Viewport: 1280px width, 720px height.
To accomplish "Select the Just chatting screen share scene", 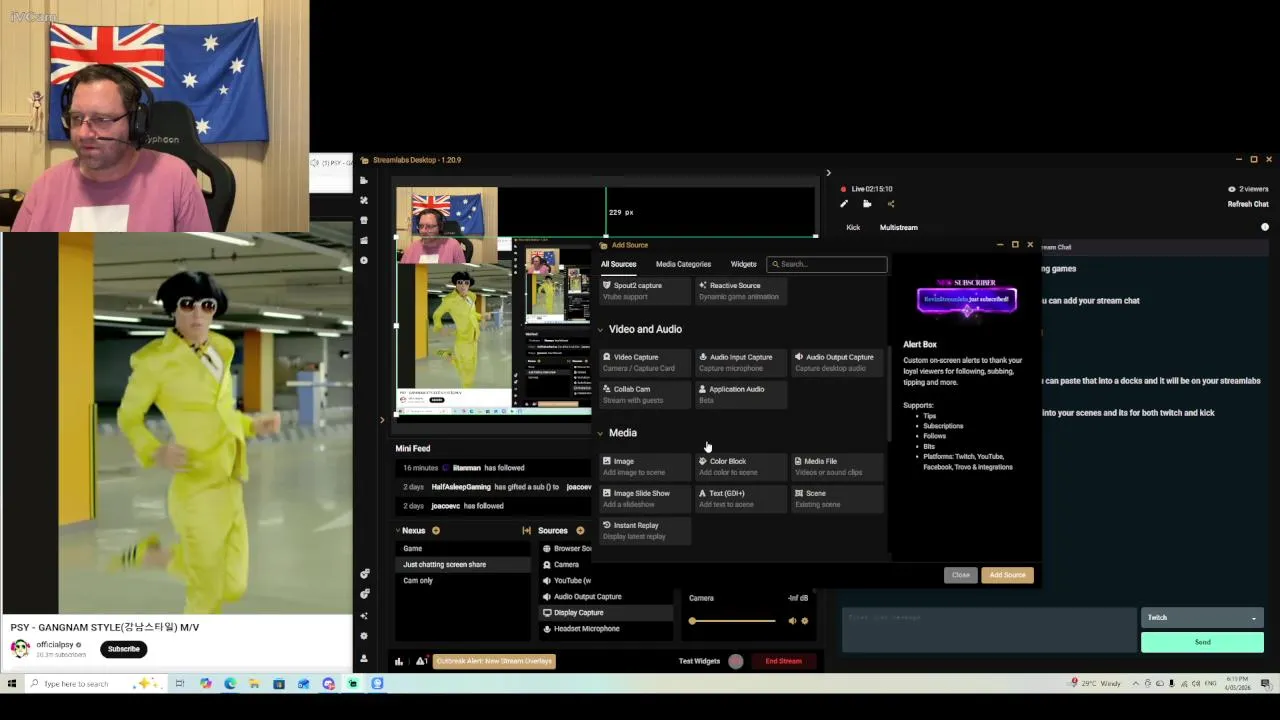I will (x=462, y=565).
